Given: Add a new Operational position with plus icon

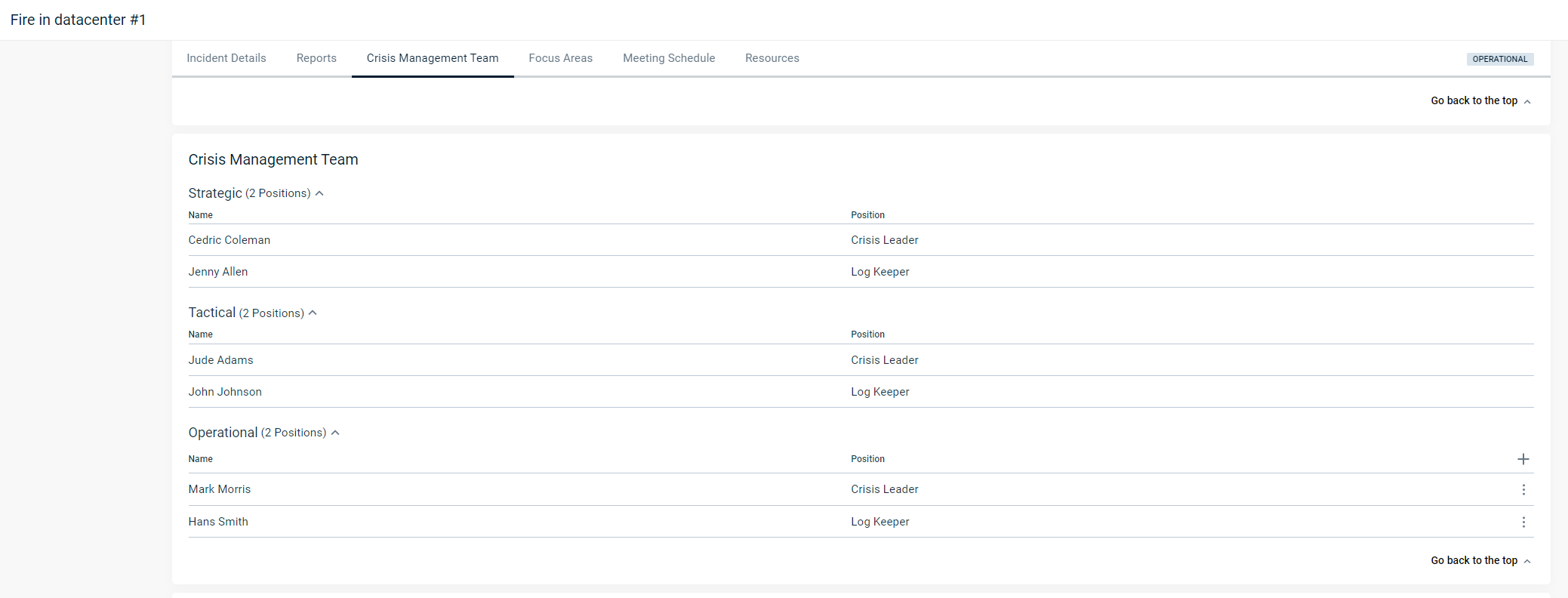Looking at the screenshot, I should pyautogui.click(x=1523, y=459).
